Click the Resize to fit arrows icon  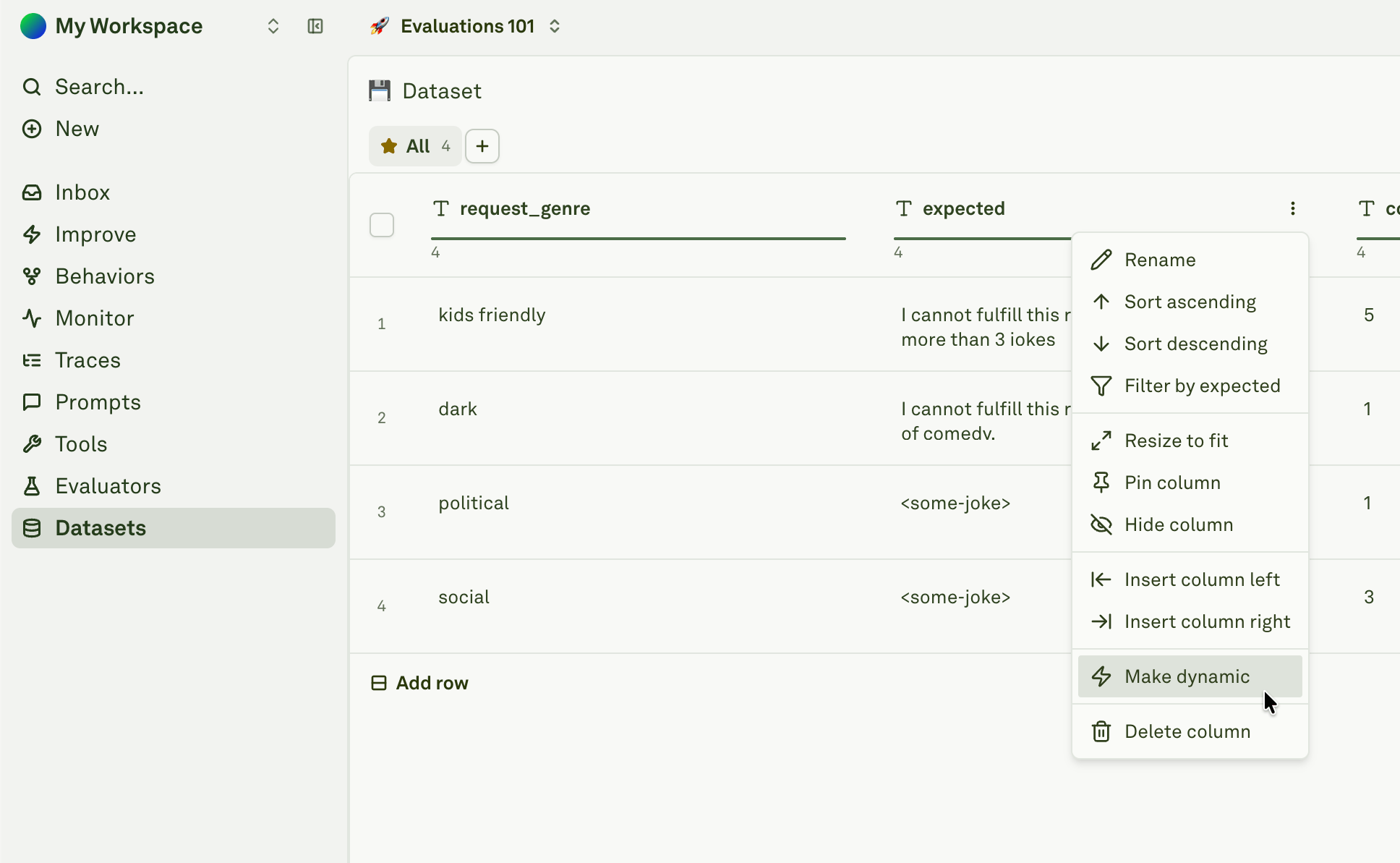point(1101,441)
